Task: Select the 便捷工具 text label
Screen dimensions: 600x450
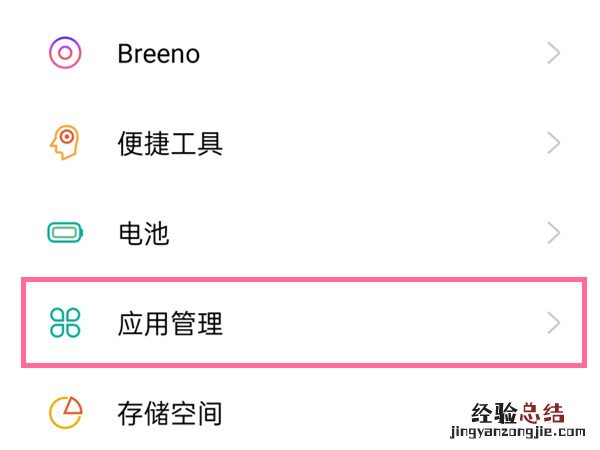Action: click(170, 143)
